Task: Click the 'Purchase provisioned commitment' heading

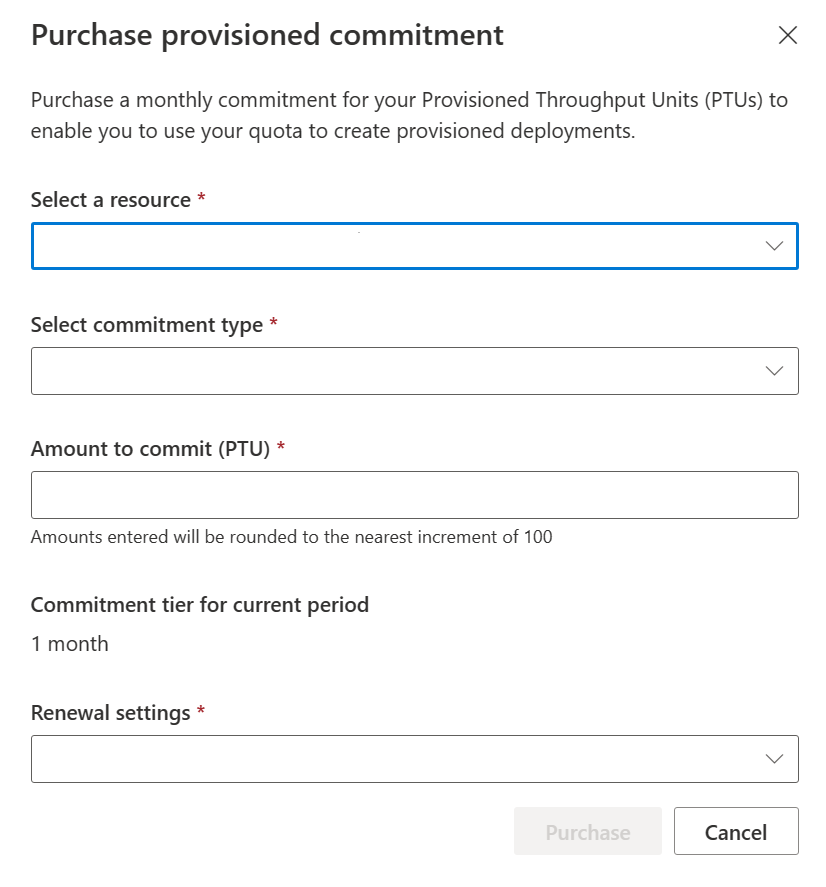Action: tap(267, 35)
